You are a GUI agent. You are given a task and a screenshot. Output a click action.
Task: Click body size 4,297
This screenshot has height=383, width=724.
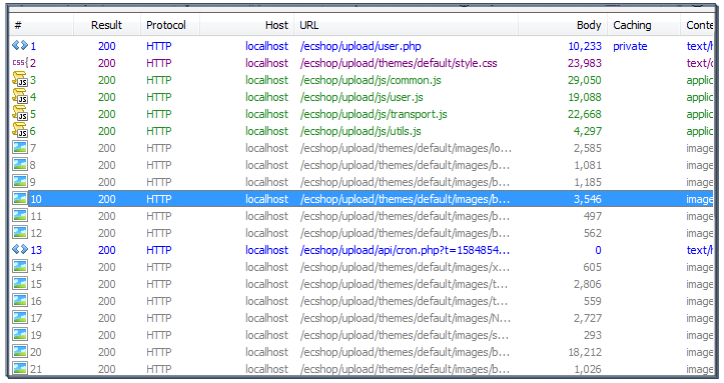click(x=587, y=131)
